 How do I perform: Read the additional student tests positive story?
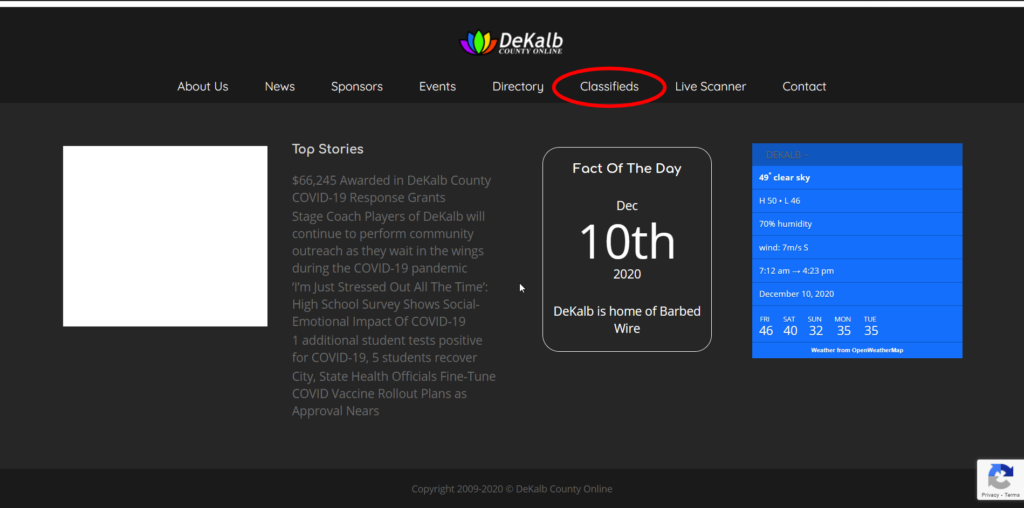point(385,349)
